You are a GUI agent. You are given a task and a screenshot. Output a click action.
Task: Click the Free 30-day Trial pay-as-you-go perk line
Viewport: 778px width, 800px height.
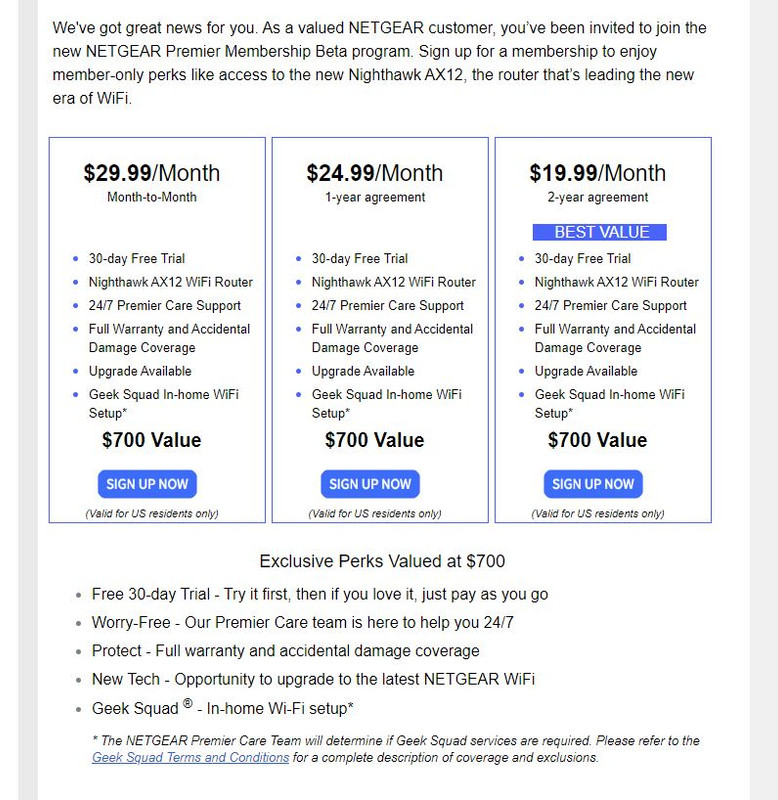(320, 594)
